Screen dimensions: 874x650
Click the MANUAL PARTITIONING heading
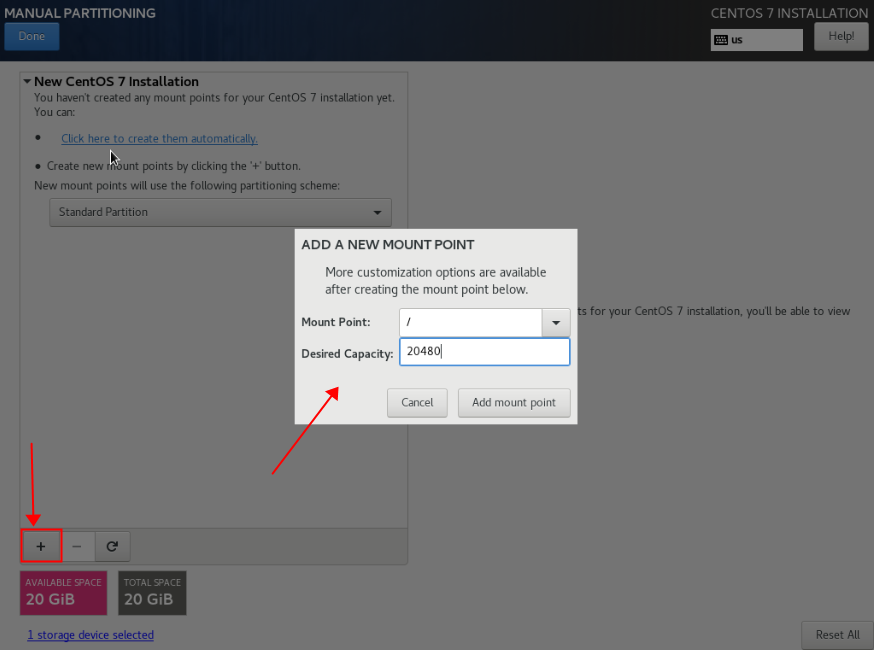click(x=80, y=13)
